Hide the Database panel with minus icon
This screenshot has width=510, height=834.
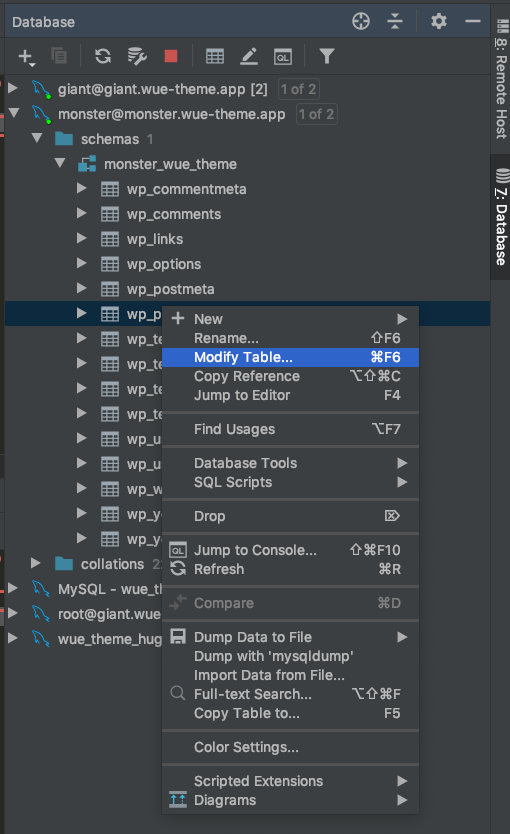(x=473, y=21)
